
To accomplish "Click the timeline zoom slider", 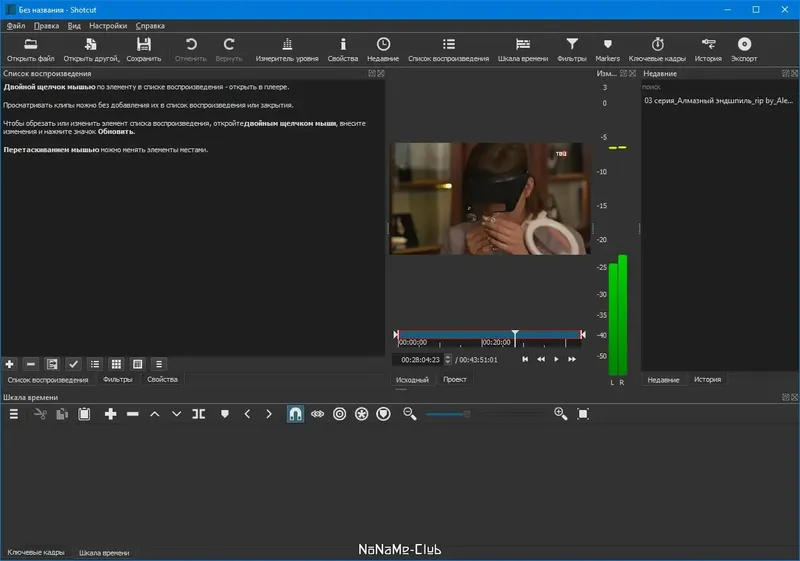I will pos(466,414).
